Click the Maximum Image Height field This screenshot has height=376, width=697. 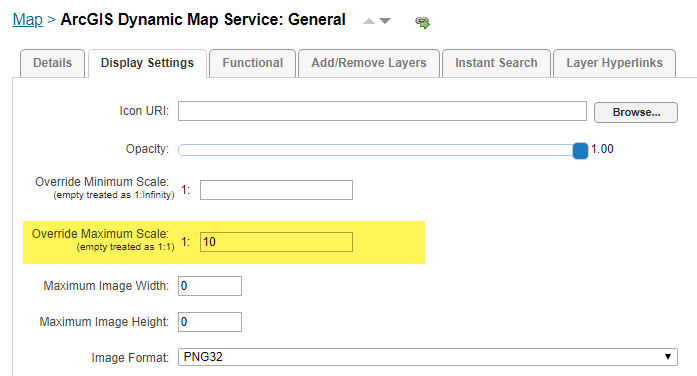210,322
